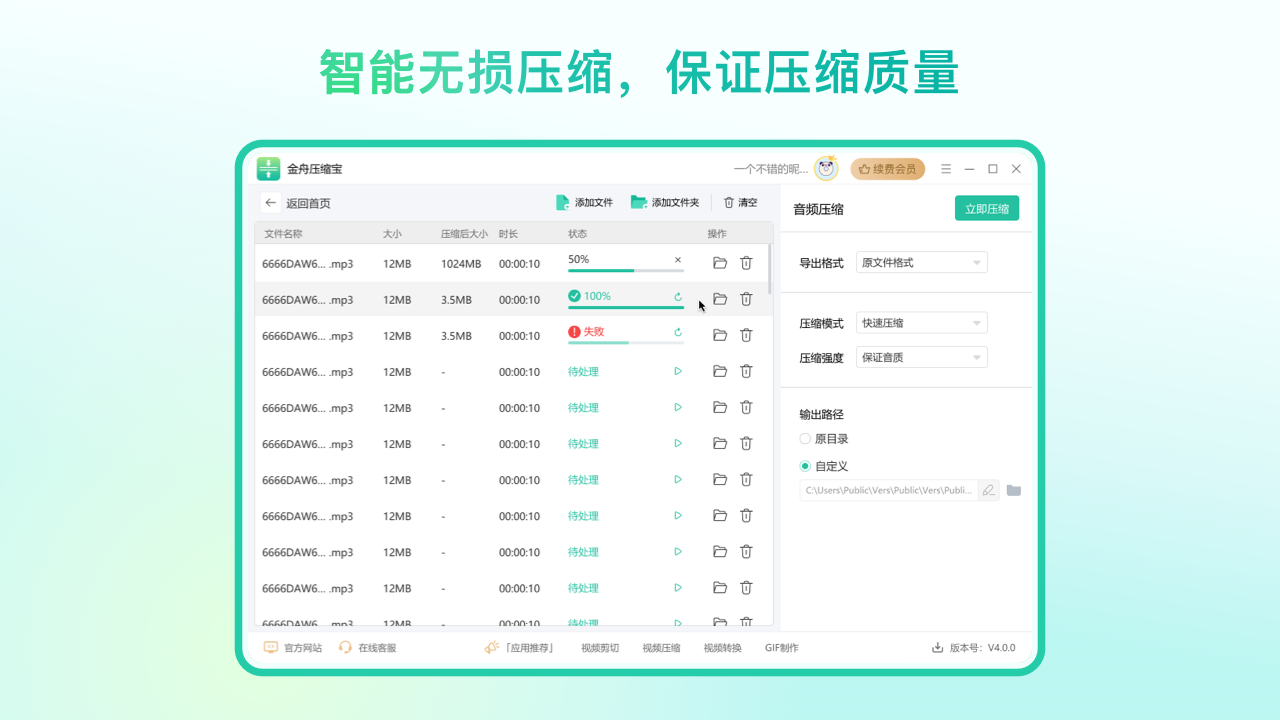Click the 添加文件 add file icon
The image size is (1280, 720).
564,202
